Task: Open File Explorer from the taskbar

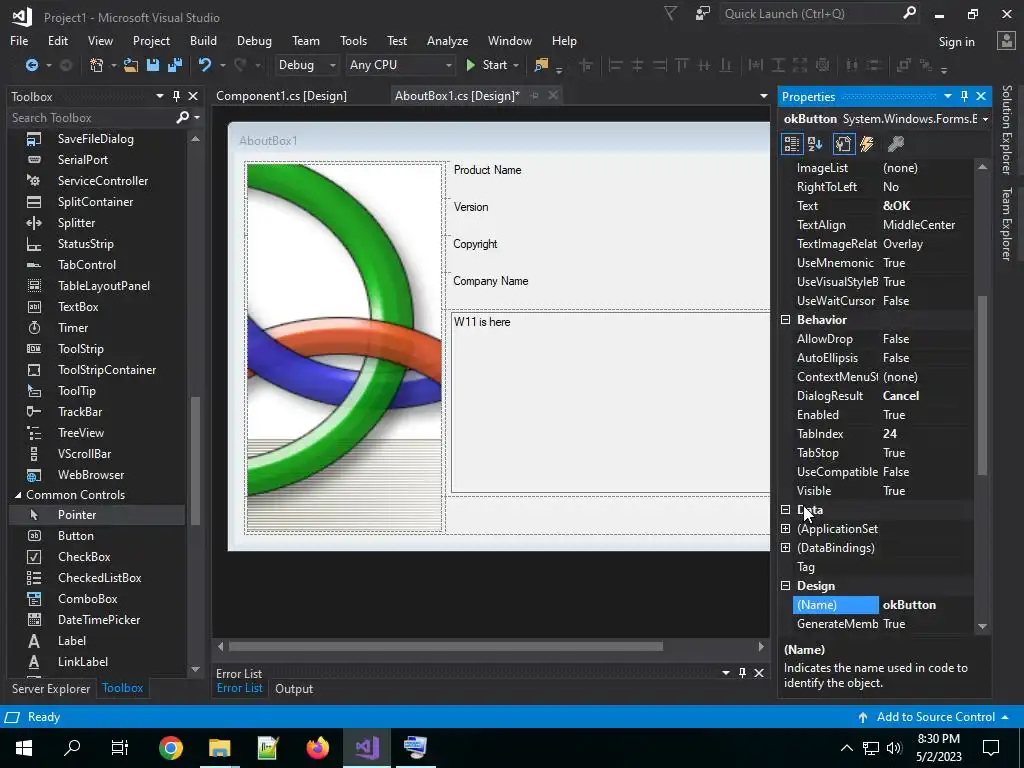Action: [x=219, y=747]
